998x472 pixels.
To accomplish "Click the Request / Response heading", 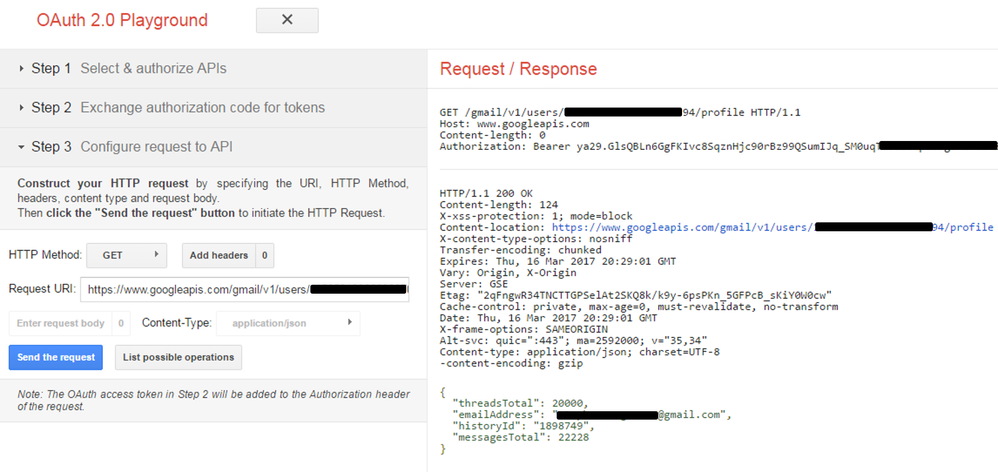I will 518,69.
